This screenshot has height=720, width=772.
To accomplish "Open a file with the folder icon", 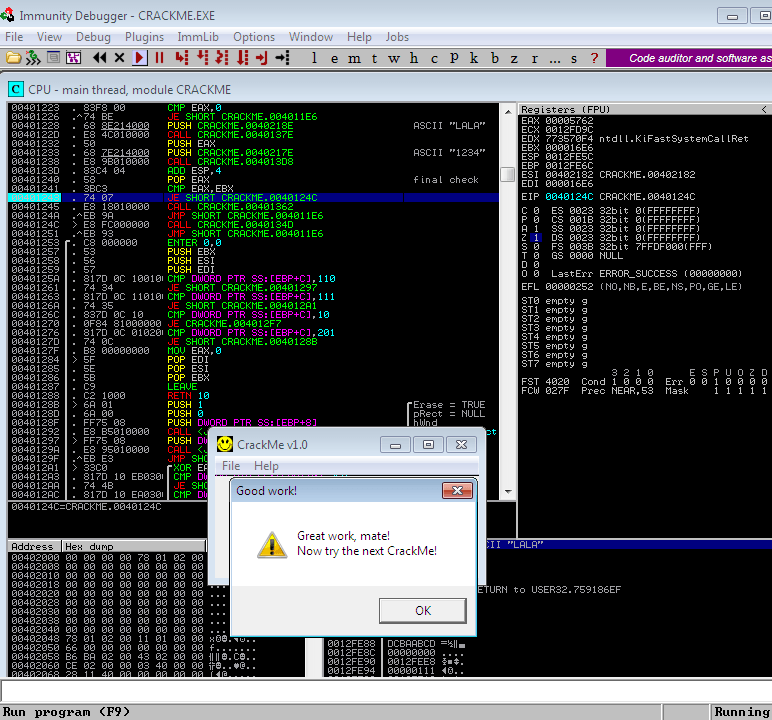I will point(13,58).
